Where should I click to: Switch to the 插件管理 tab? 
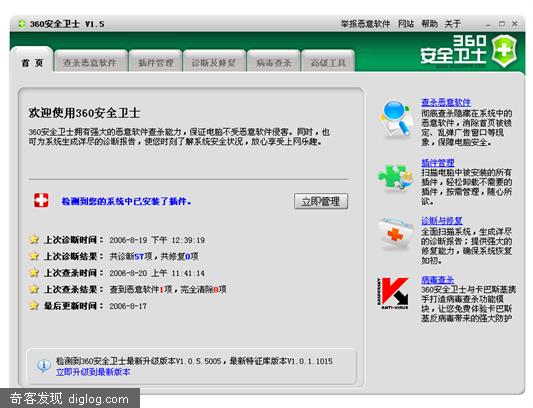[x=156, y=63]
